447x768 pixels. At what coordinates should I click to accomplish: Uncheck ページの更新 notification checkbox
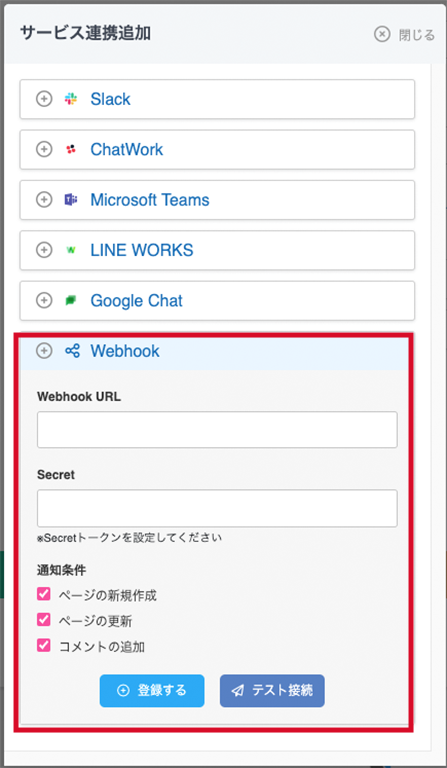coord(44,620)
